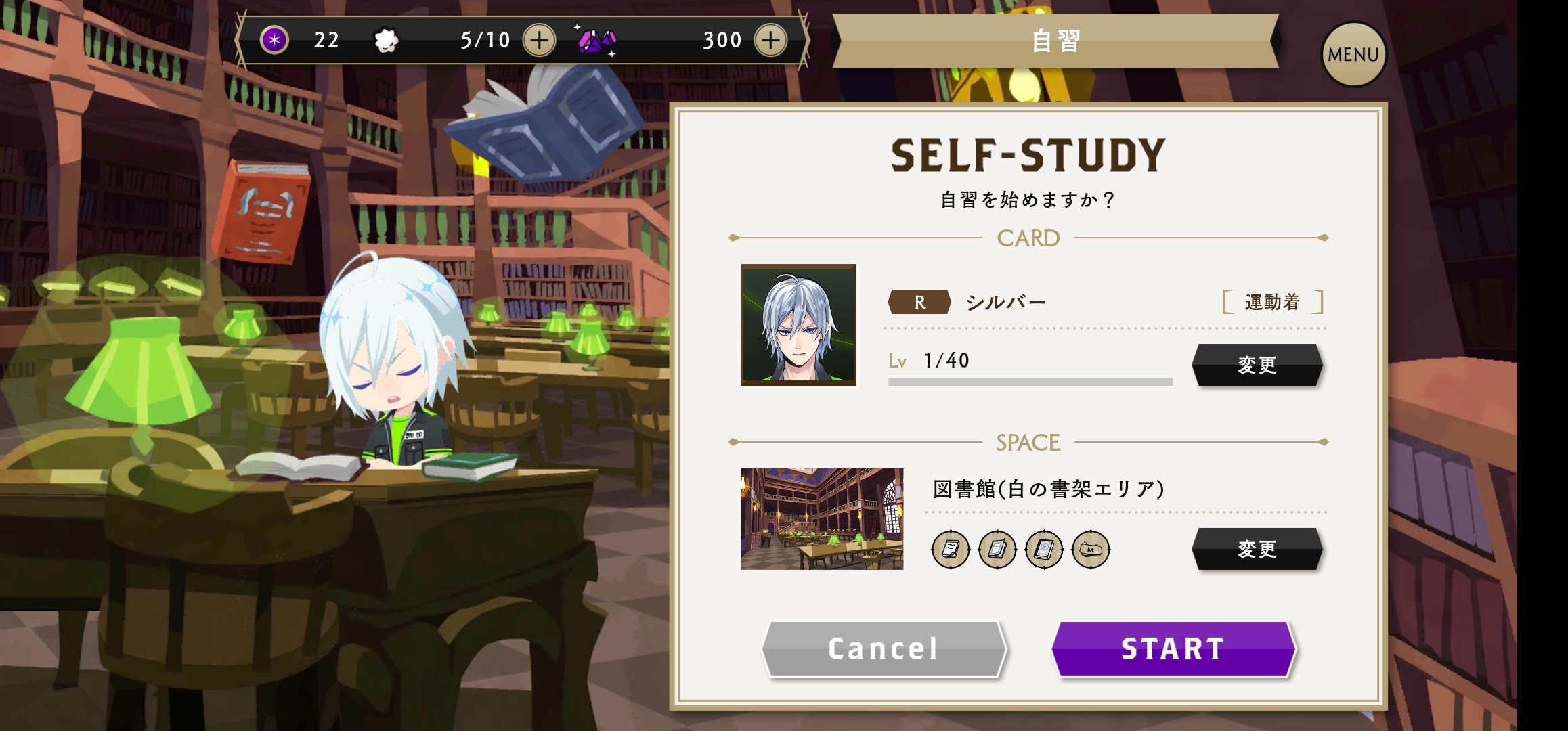
Task: Tap the library space thumbnail
Action: coord(822,519)
